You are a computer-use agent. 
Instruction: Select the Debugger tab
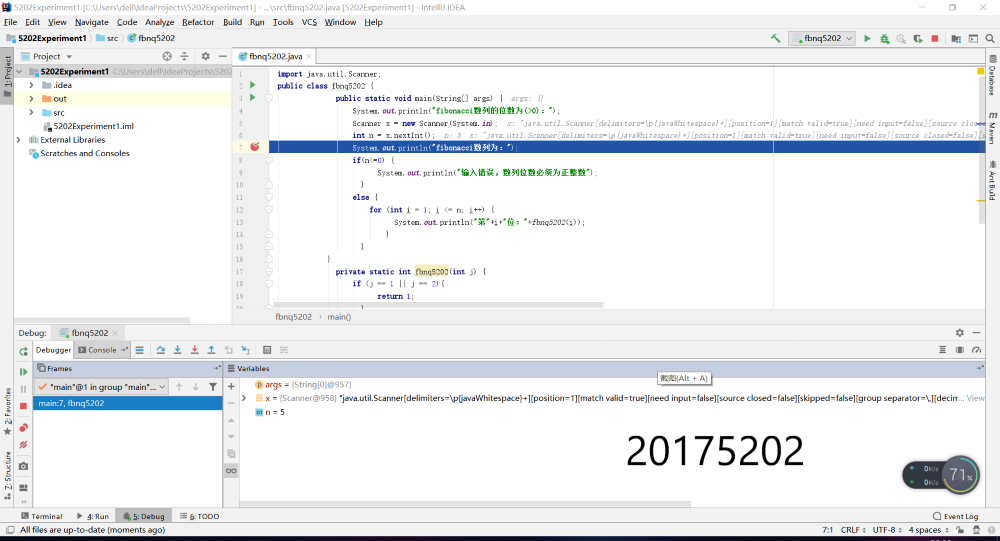pos(53,350)
